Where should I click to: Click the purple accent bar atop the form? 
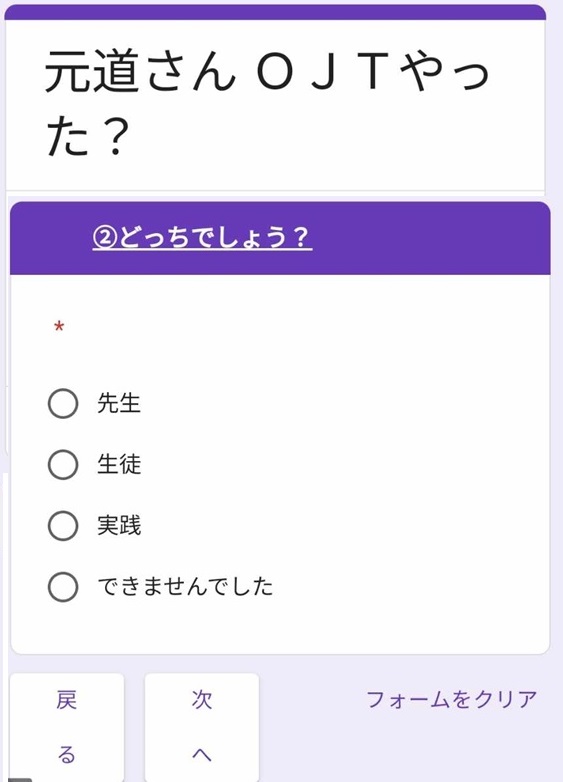pyautogui.click(x=275, y=12)
